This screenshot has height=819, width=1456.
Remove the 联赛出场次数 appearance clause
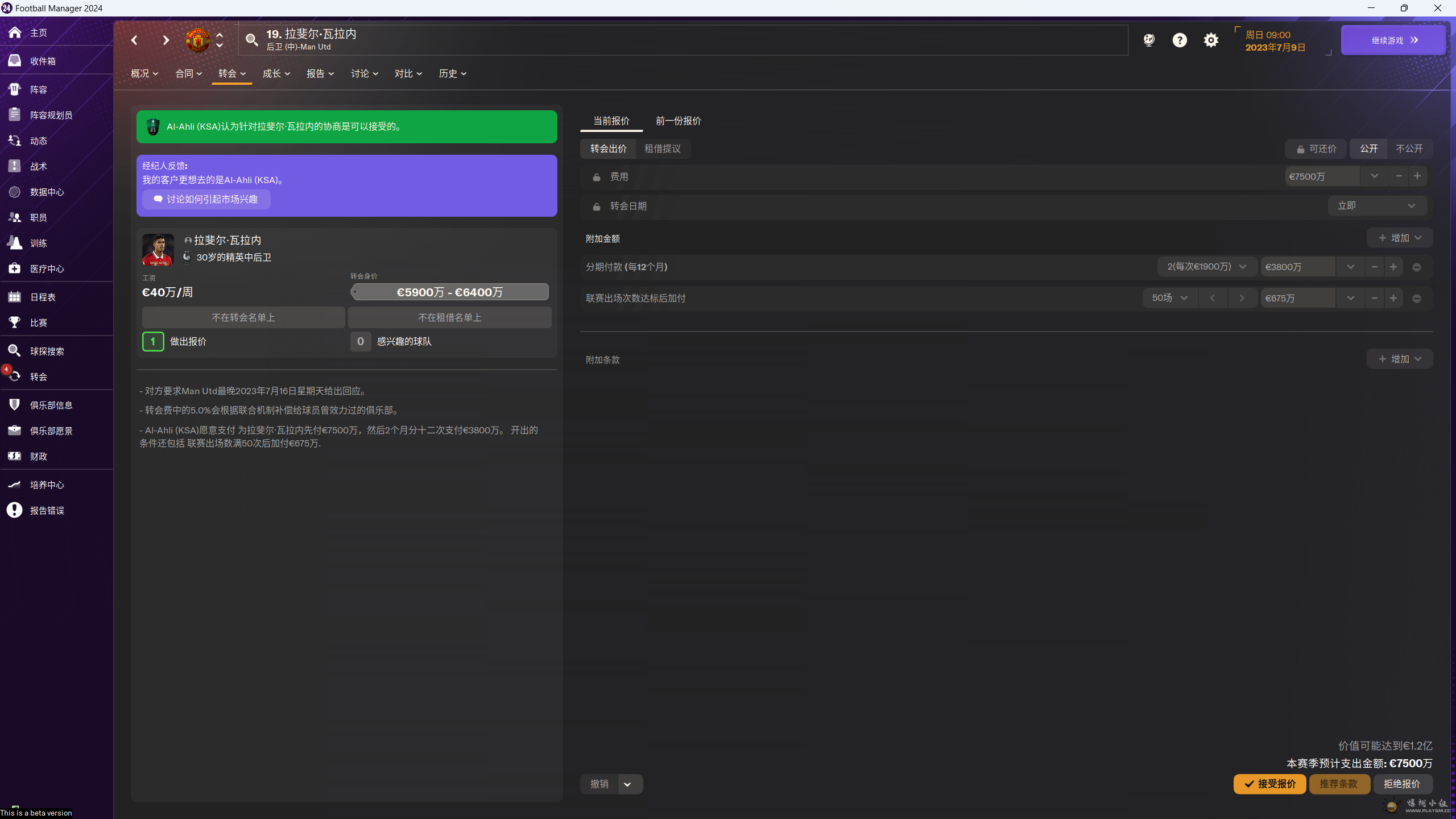pos(1417,298)
